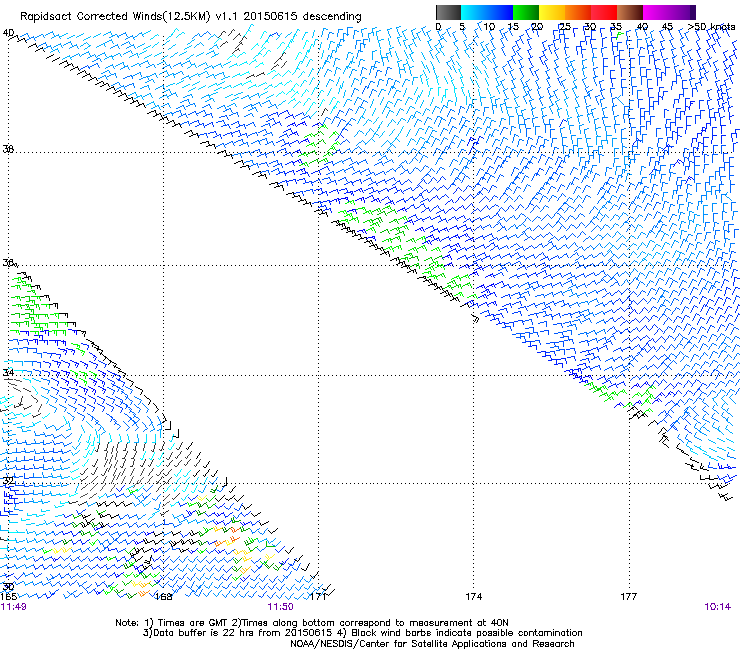Click the orange 25-30 knots legend segment

tap(578, 12)
